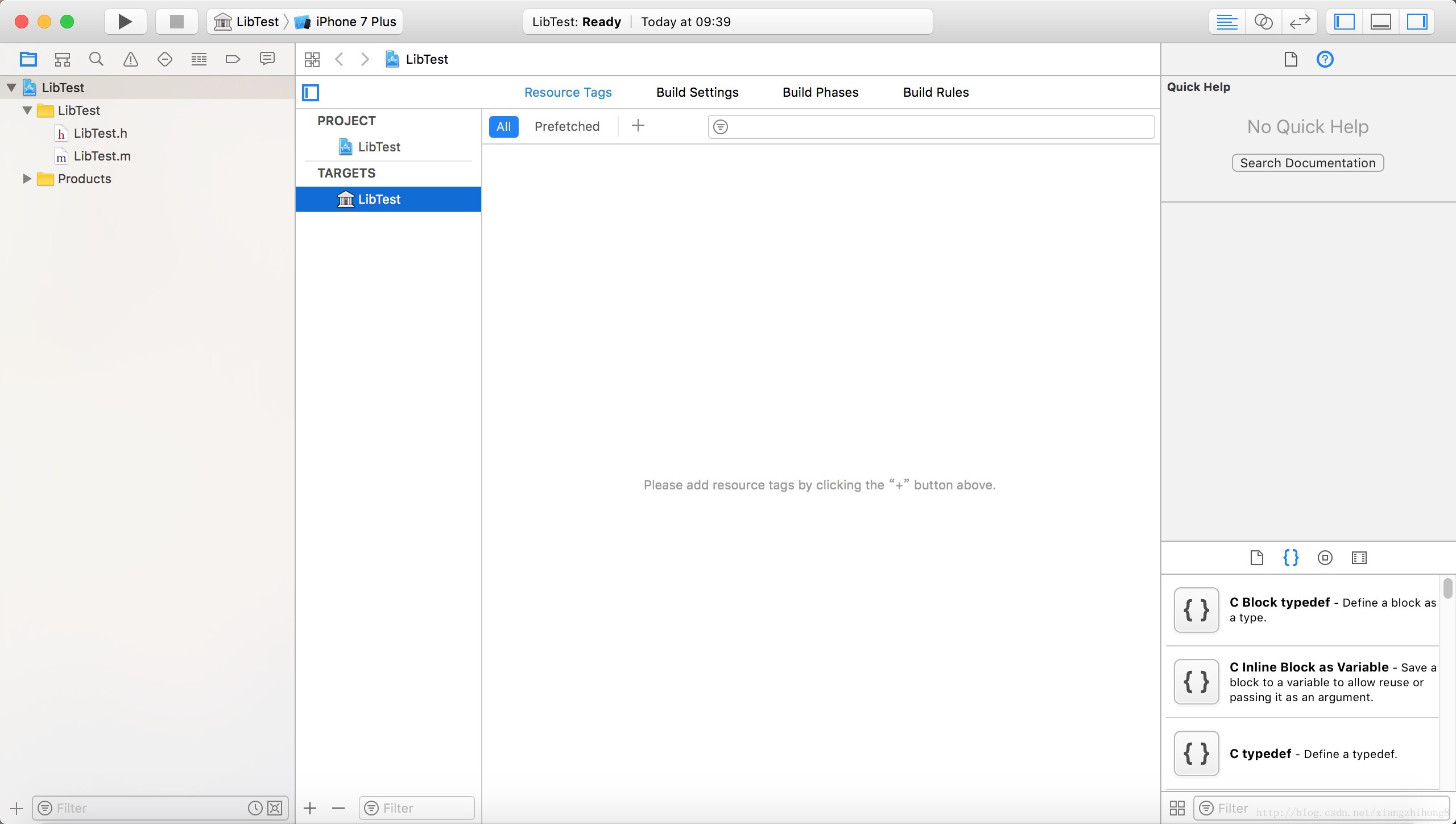Switch to the Standard editor
1456x824 pixels.
1227,22
